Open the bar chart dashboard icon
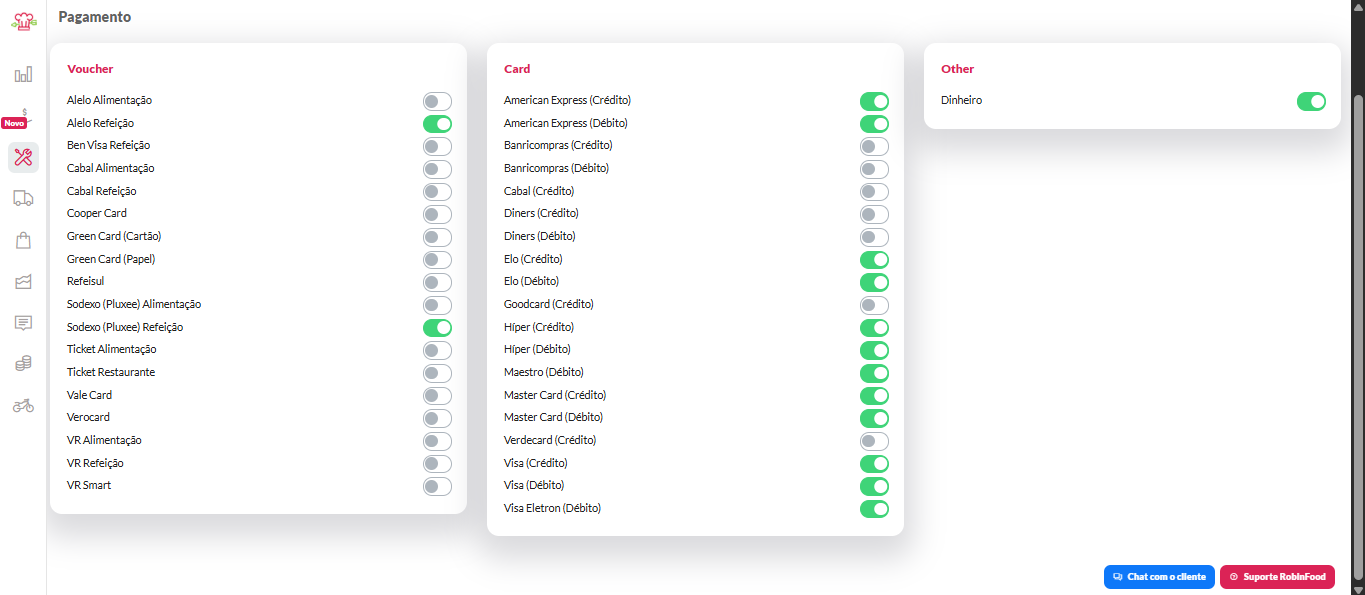Viewport: 1365px width, 595px height. [23, 74]
